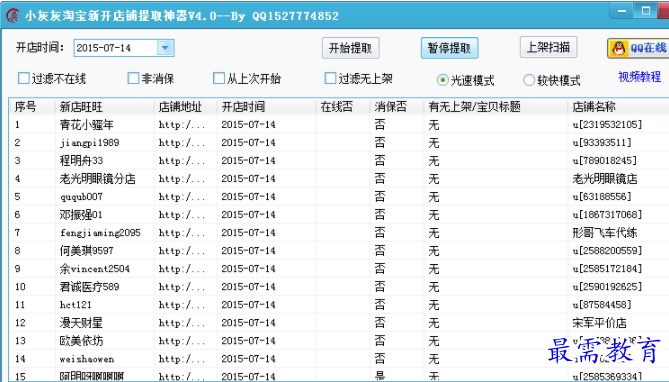Viewport: 669px width, 382px height.
Task: Check the 从上次开始 option
Action: [218, 78]
